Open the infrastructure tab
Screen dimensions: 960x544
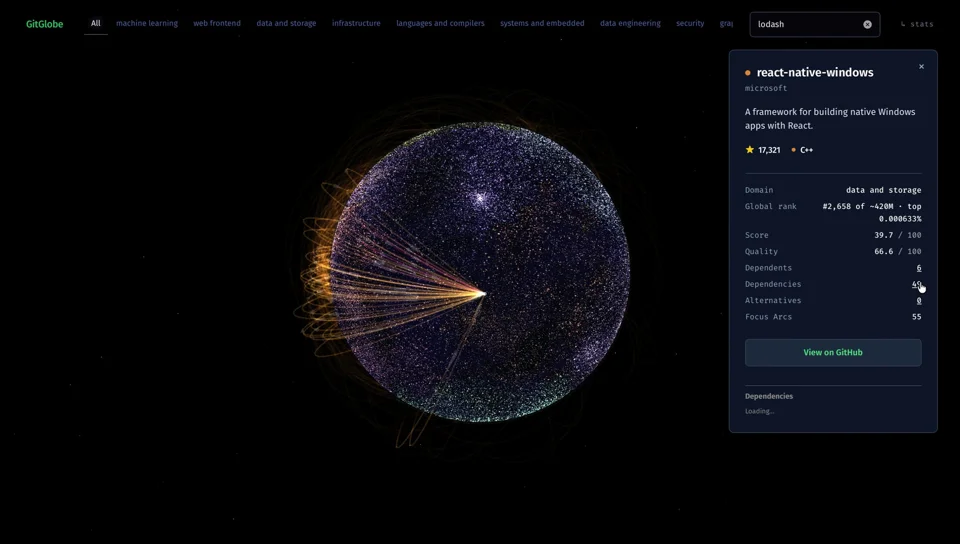356,23
